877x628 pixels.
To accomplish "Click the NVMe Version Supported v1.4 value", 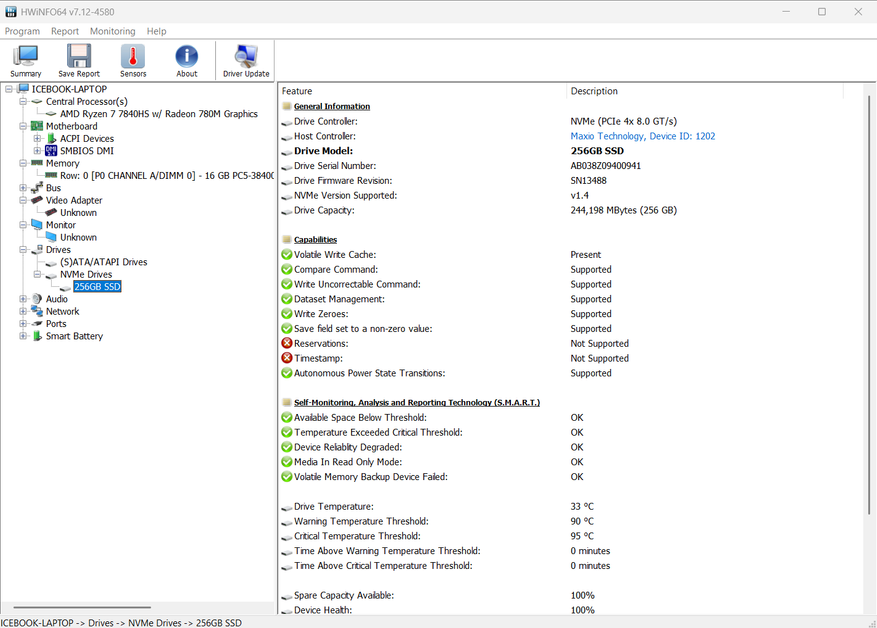I will pyautogui.click(x=579, y=195).
